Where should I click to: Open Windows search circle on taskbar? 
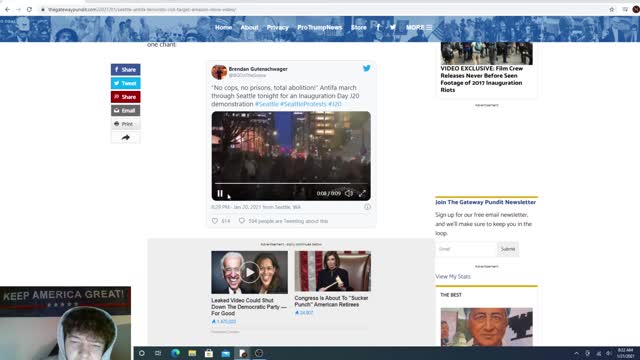point(142,353)
